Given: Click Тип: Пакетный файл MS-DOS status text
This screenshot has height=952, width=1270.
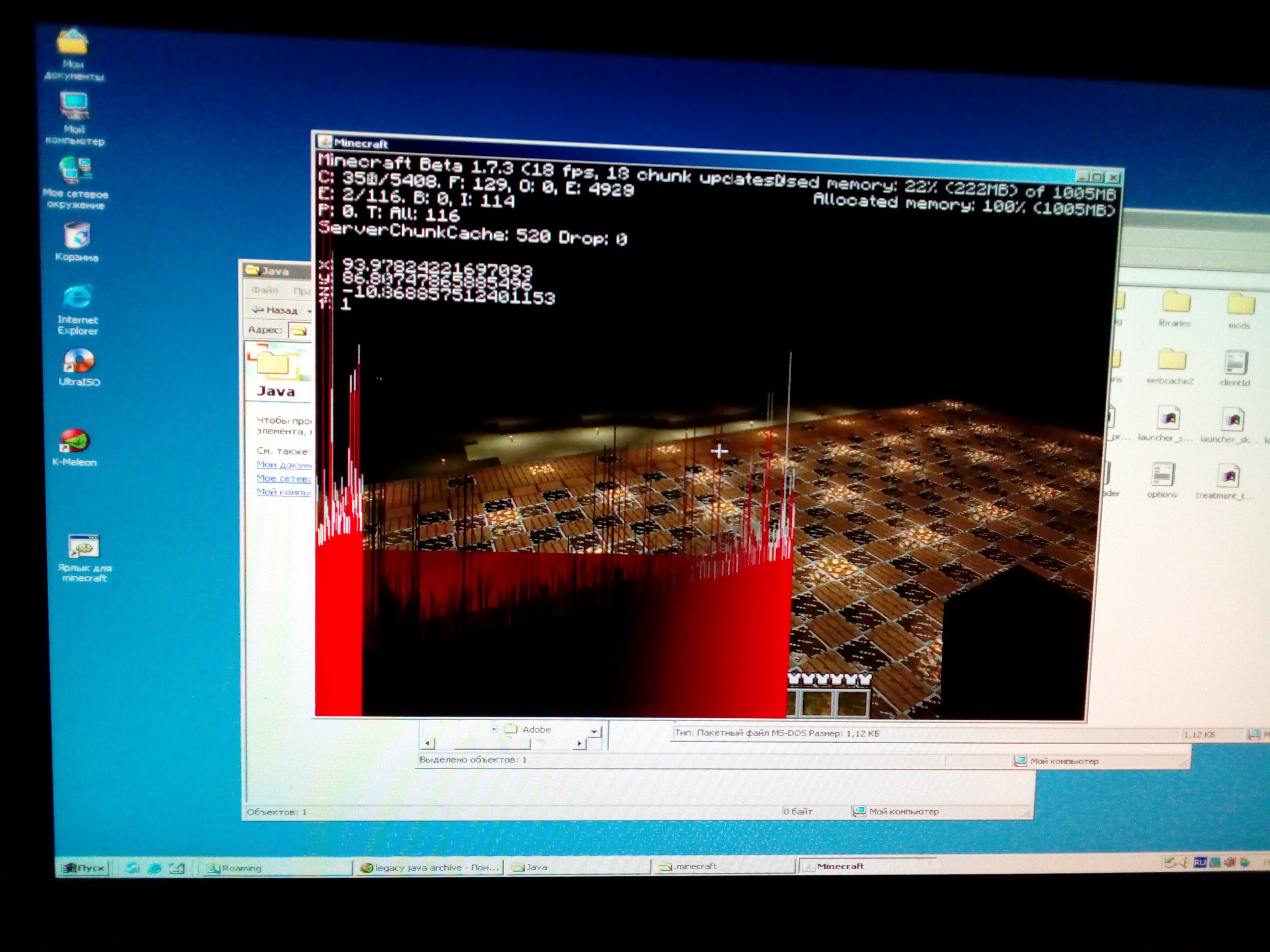Looking at the screenshot, I should tap(776, 733).
